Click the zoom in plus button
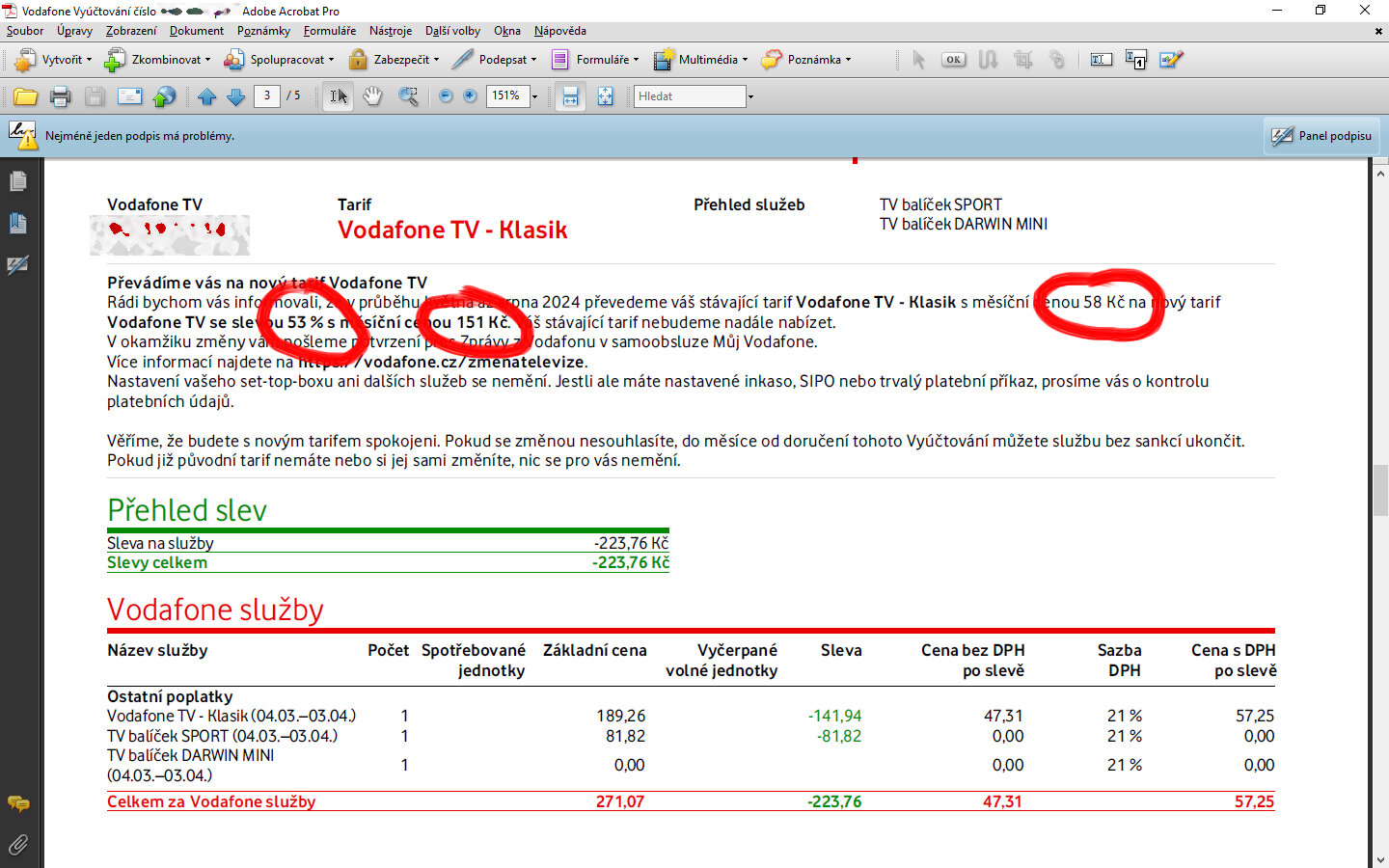1389x868 pixels. [x=470, y=96]
